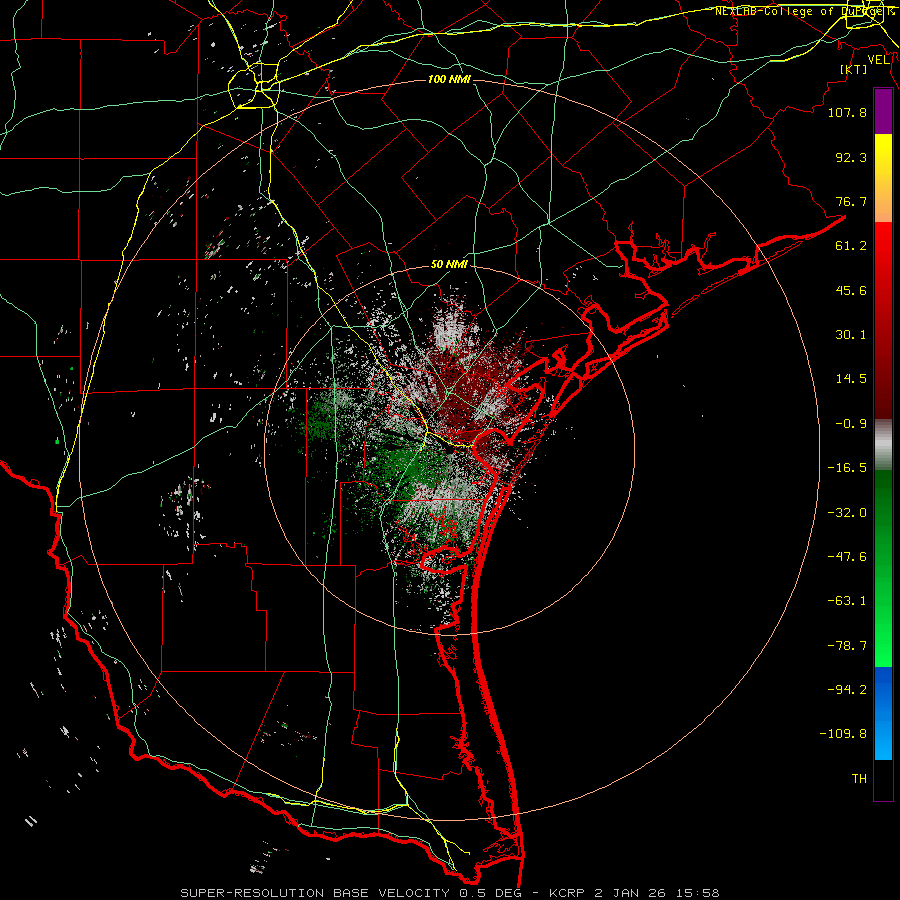Click the -16.5 value on velocity scale
The height and width of the screenshot is (900, 900).
pos(847,468)
